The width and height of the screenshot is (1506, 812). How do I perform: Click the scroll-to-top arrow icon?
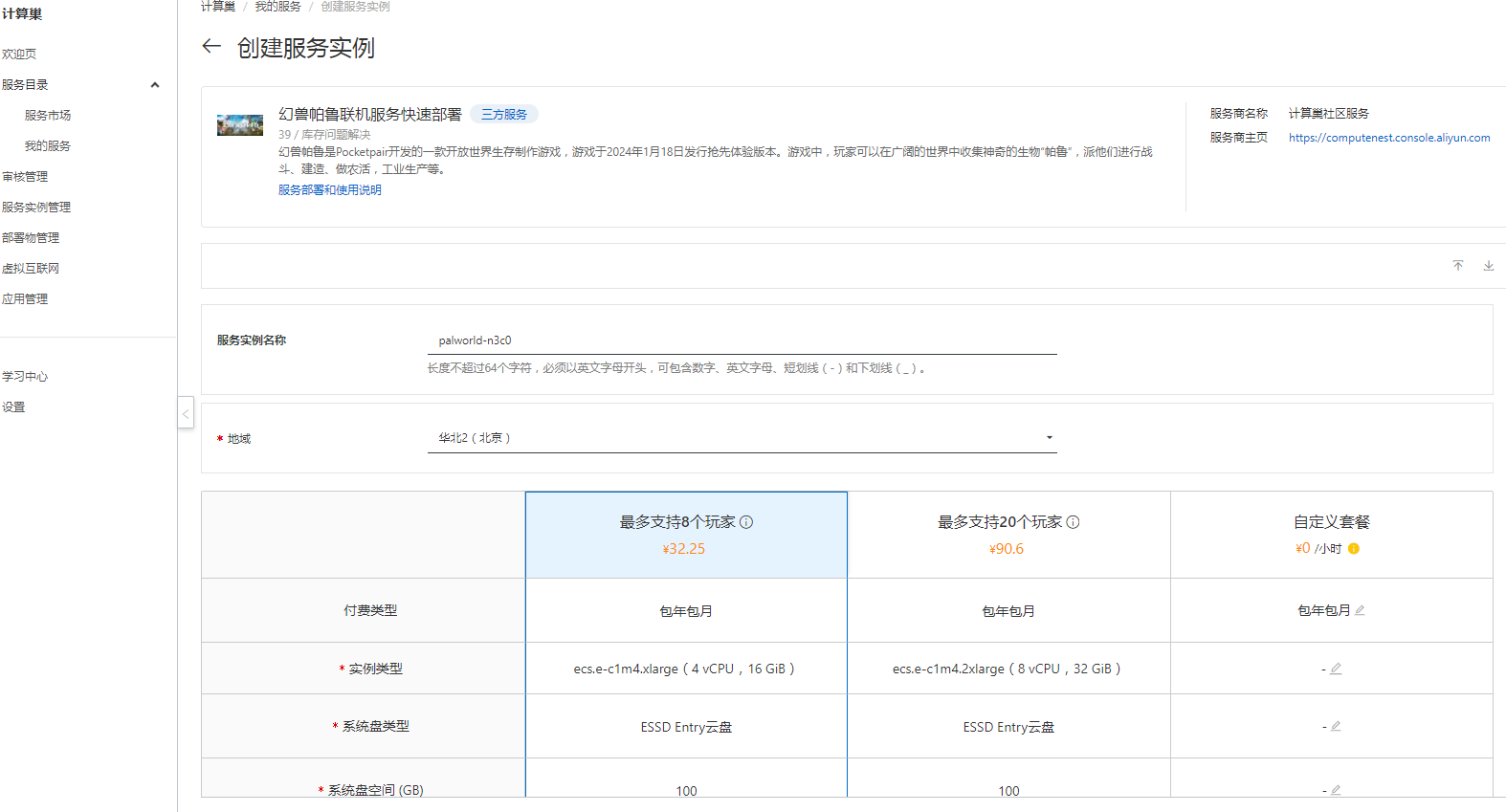point(1458,266)
